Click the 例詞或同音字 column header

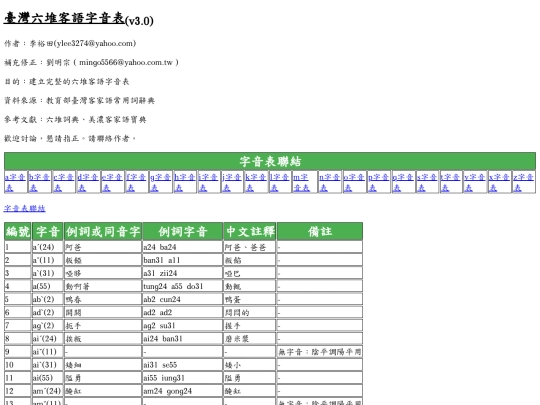(103, 231)
